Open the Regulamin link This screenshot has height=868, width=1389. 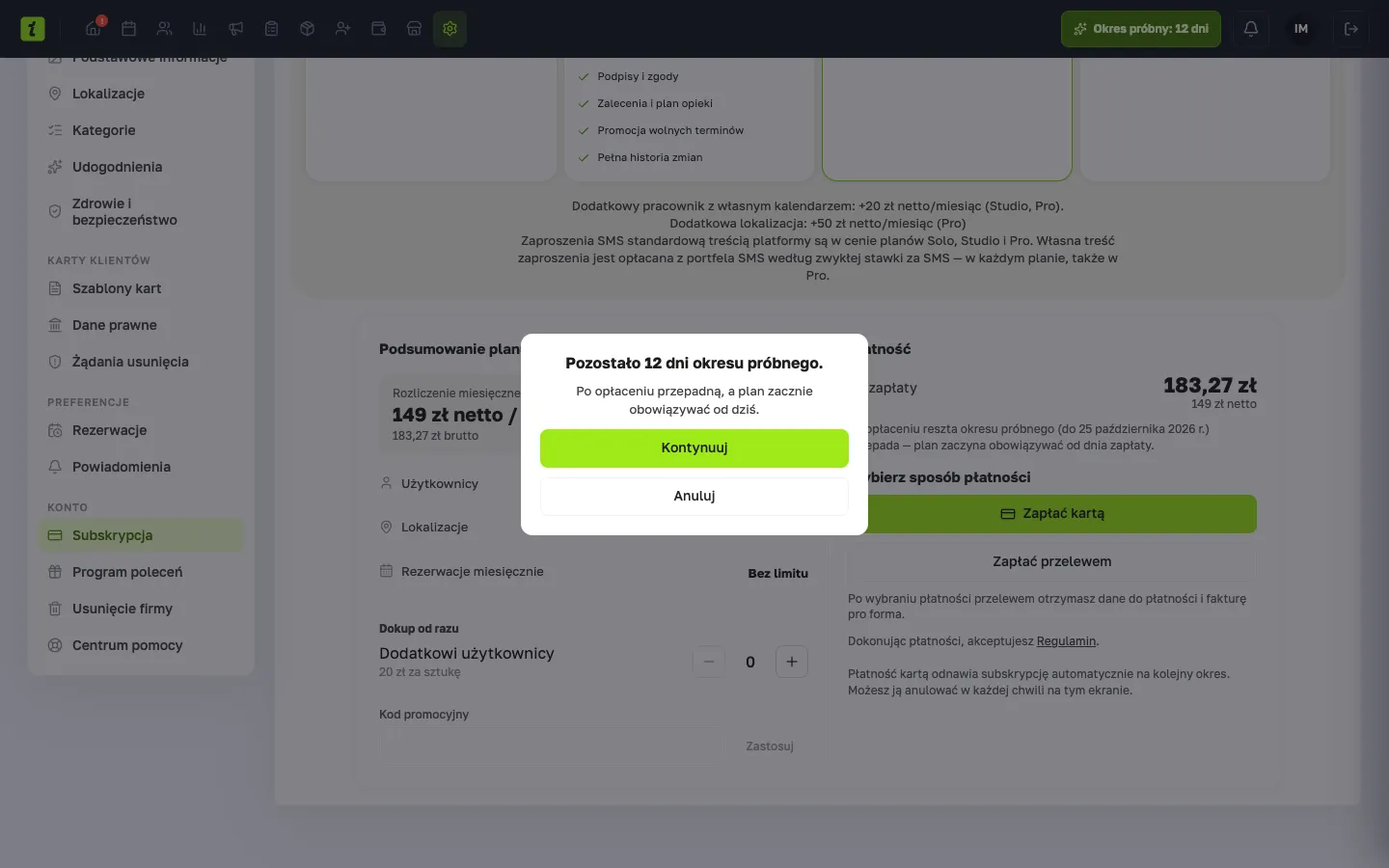click(1066, 641)
